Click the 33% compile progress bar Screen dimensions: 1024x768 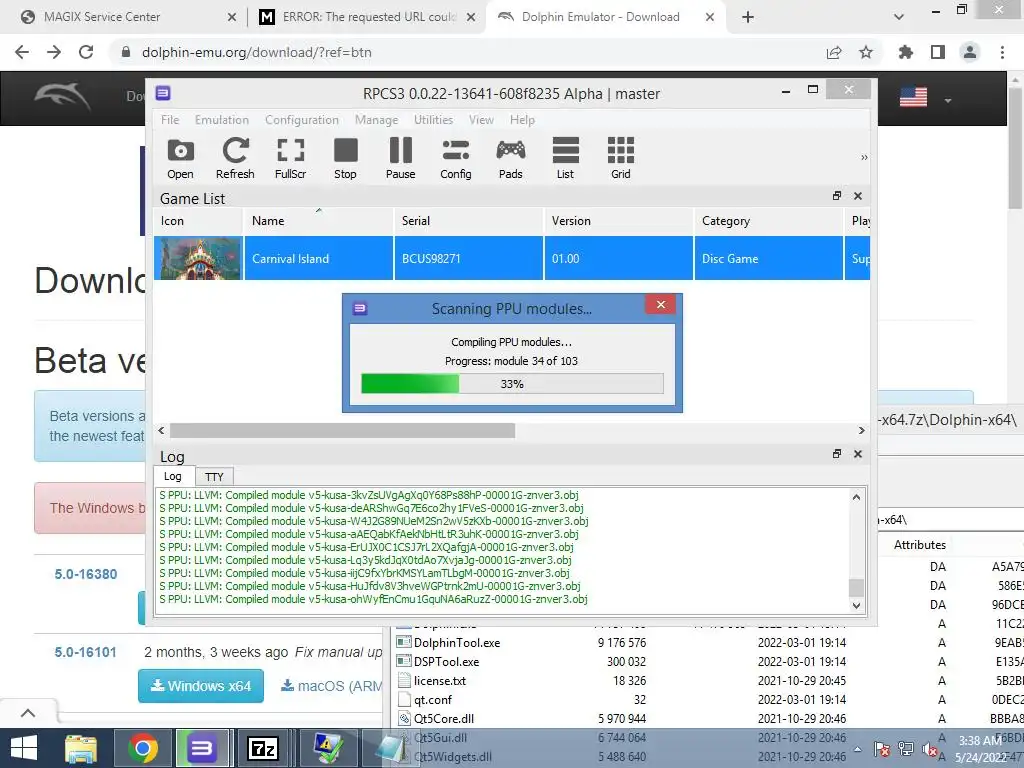pyautogui.click(x=512, y=384)
